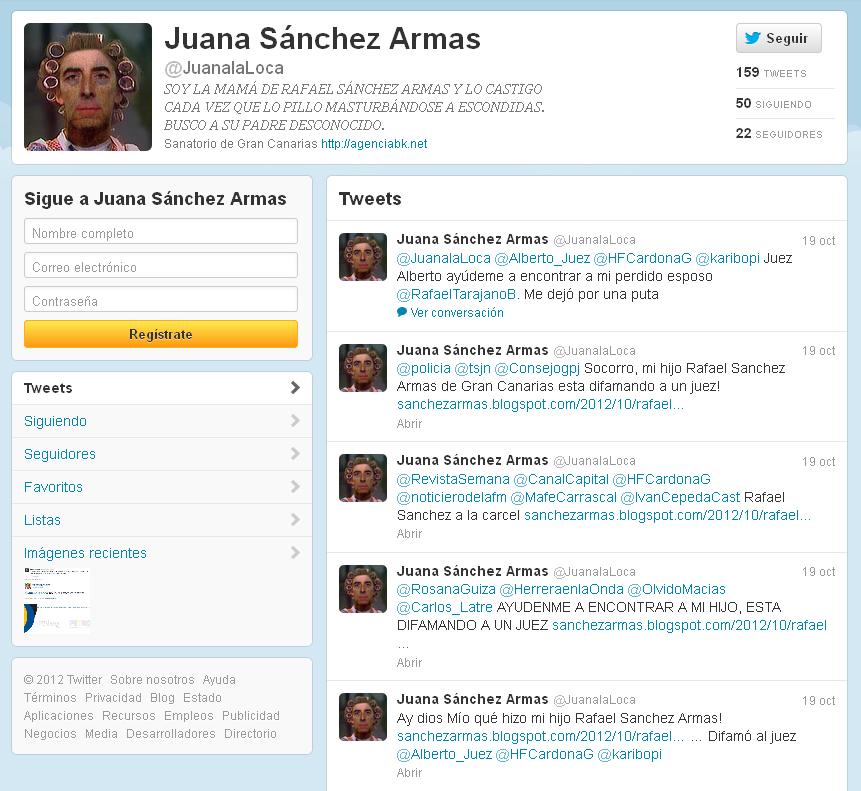View the 159 Tweets count

point(771,72)
